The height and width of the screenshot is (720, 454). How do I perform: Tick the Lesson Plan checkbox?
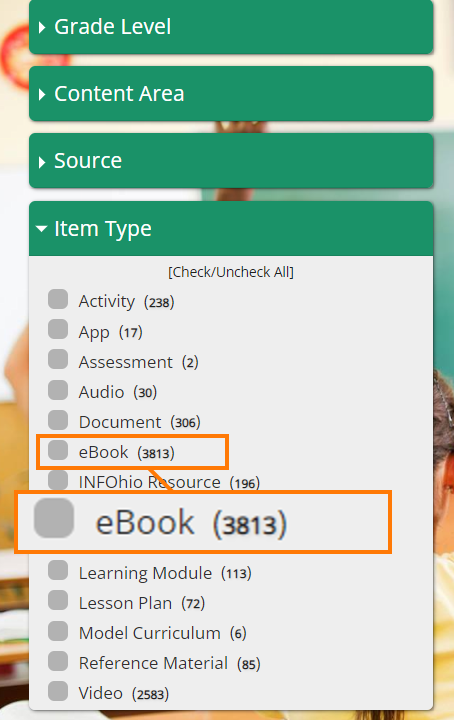[58, 601]
